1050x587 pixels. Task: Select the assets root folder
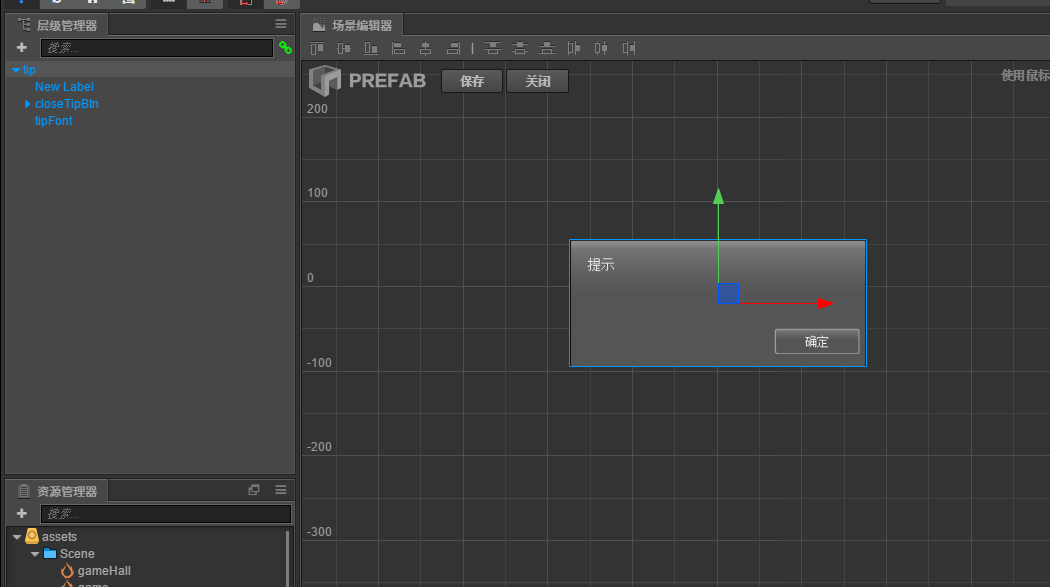[x=59, y=537]
